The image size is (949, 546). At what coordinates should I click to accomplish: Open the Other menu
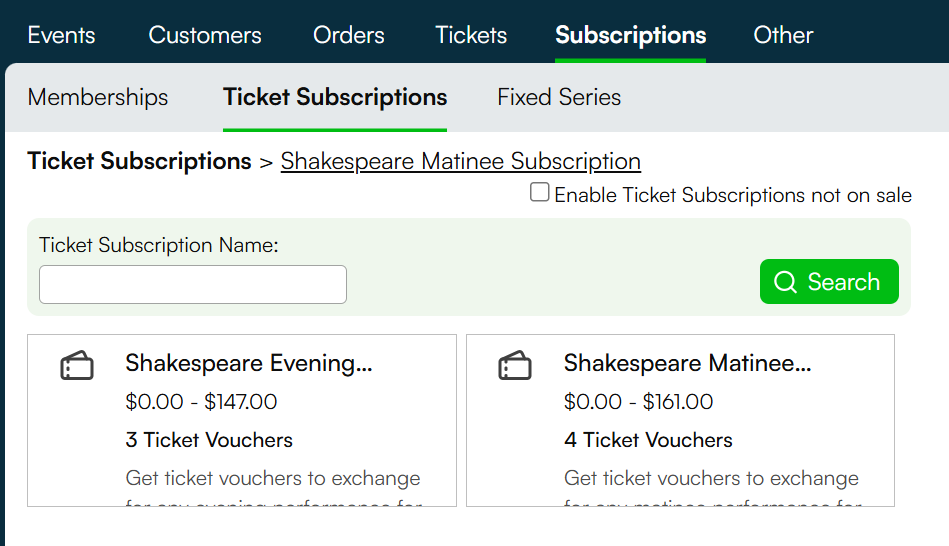(783, 35)
